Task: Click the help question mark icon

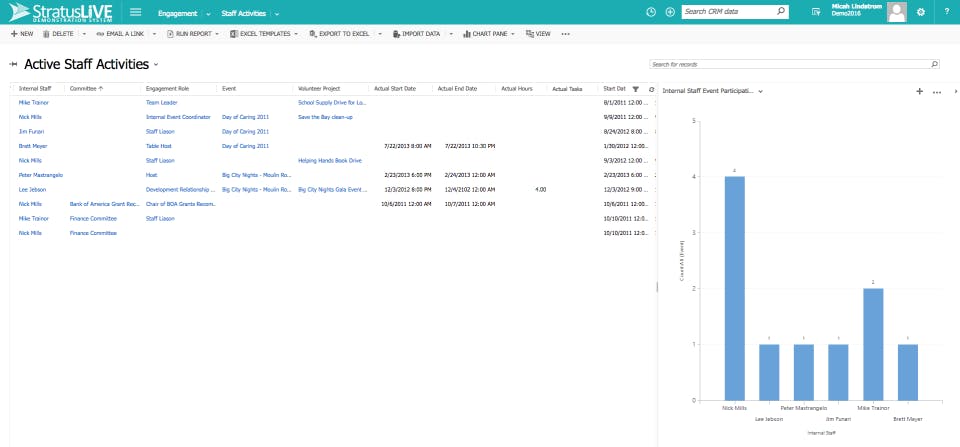Action: (x=946, y=12)
